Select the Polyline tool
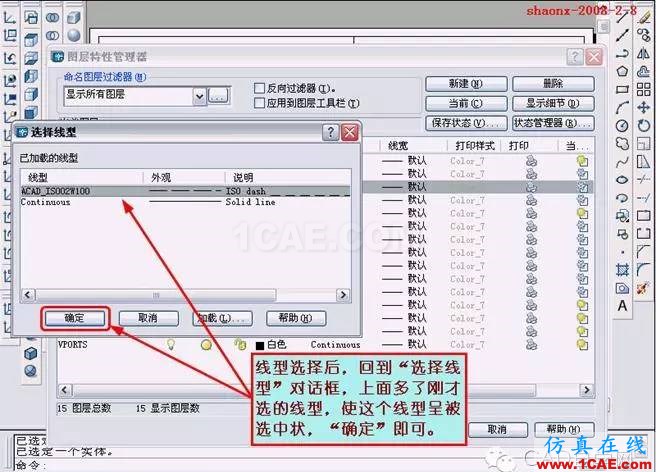This screenshot has width=656, height=472. click(623, 54)
